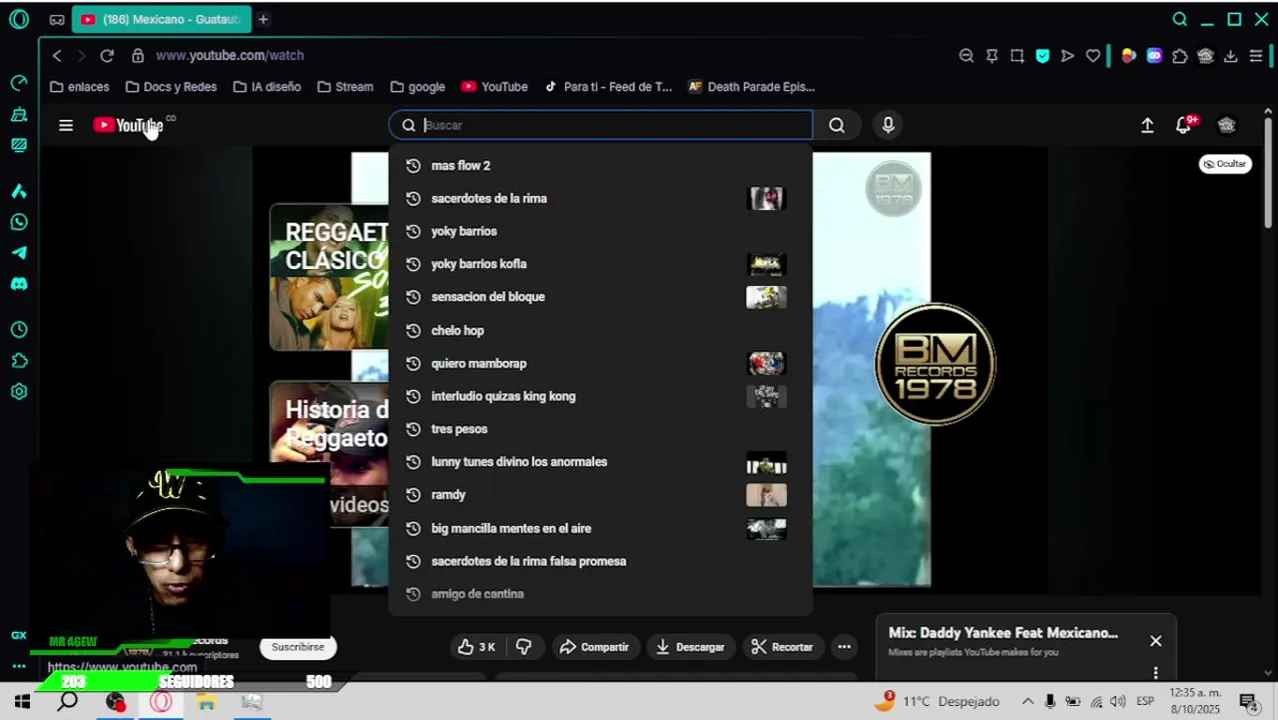This screenshot has width=1278, height=720.
Task: Open the Mix panel three-dot options
Action: 1156,673
